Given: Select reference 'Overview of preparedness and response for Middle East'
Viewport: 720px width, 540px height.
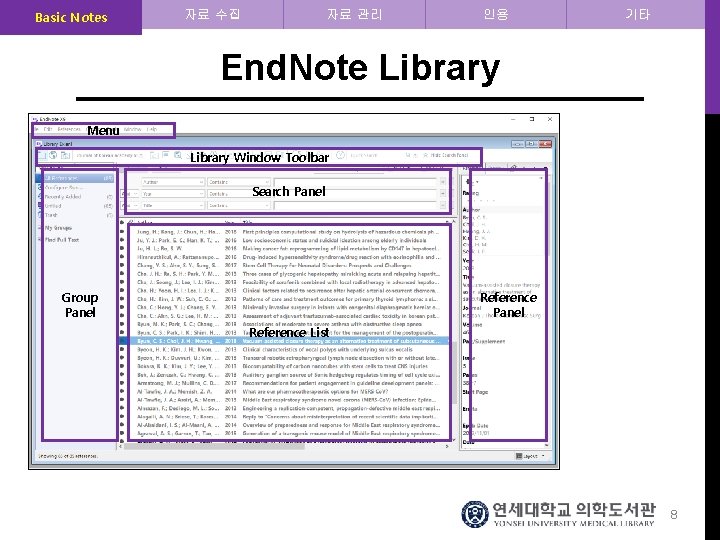Looking at the screenshot, I should tap(288, 425).
